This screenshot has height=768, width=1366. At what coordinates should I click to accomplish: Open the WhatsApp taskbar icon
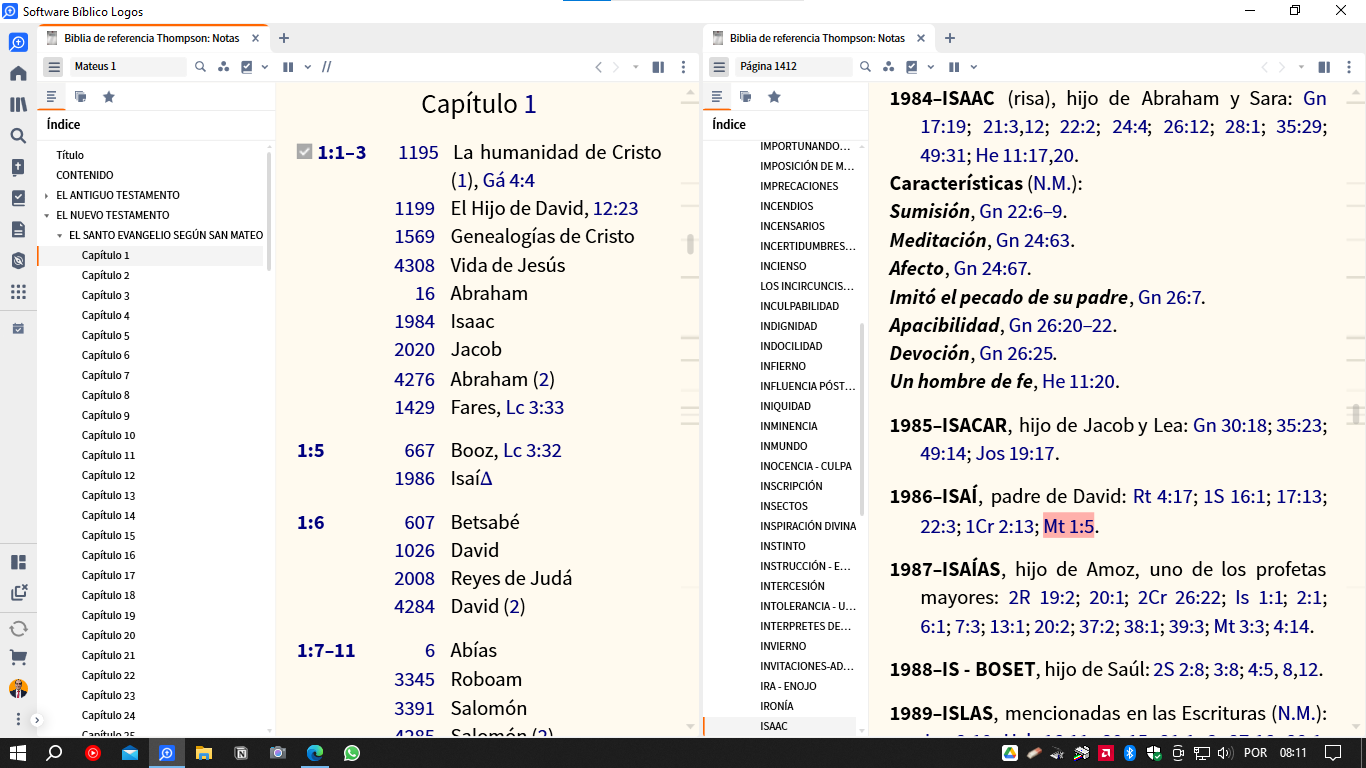click(x=352, y=753)
